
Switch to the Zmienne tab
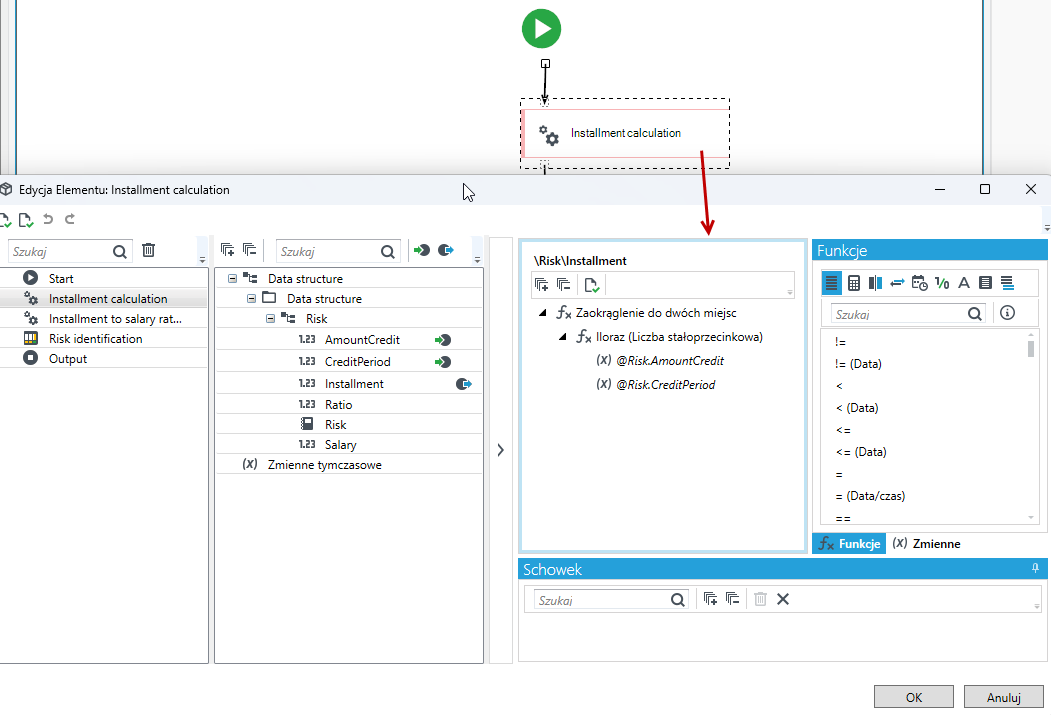pyautogui.click(x=926, y=543)
